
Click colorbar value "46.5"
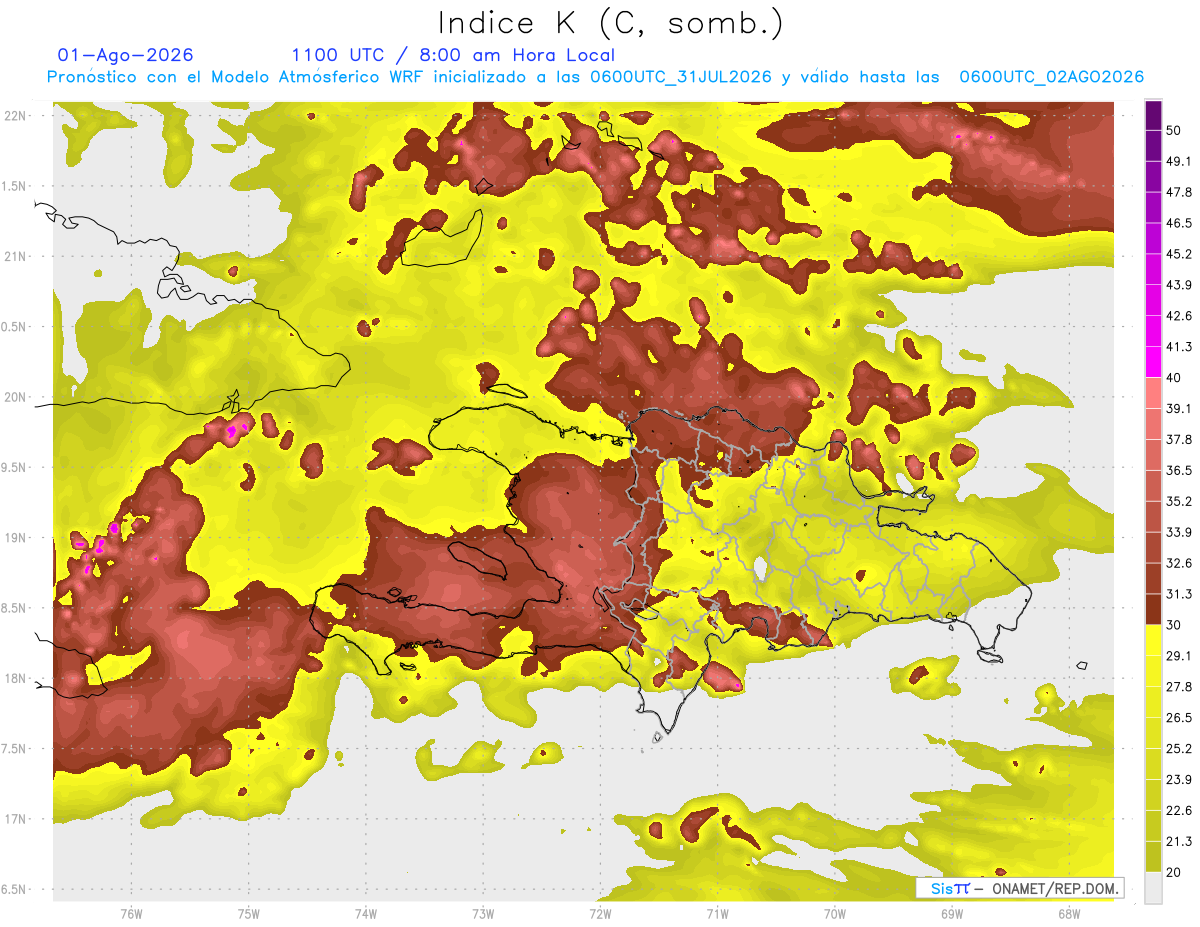1178,223
